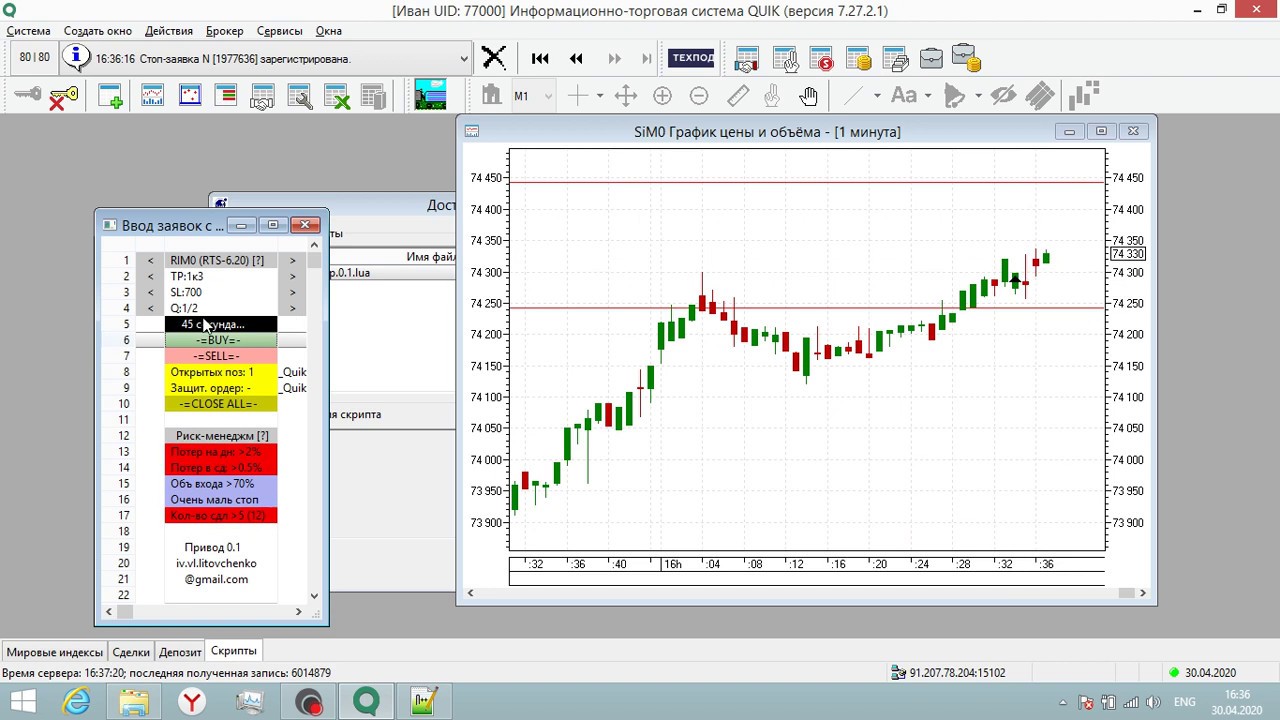1280x720 pixels.
Task: Click the copy table icon
Action: [373, 96]
